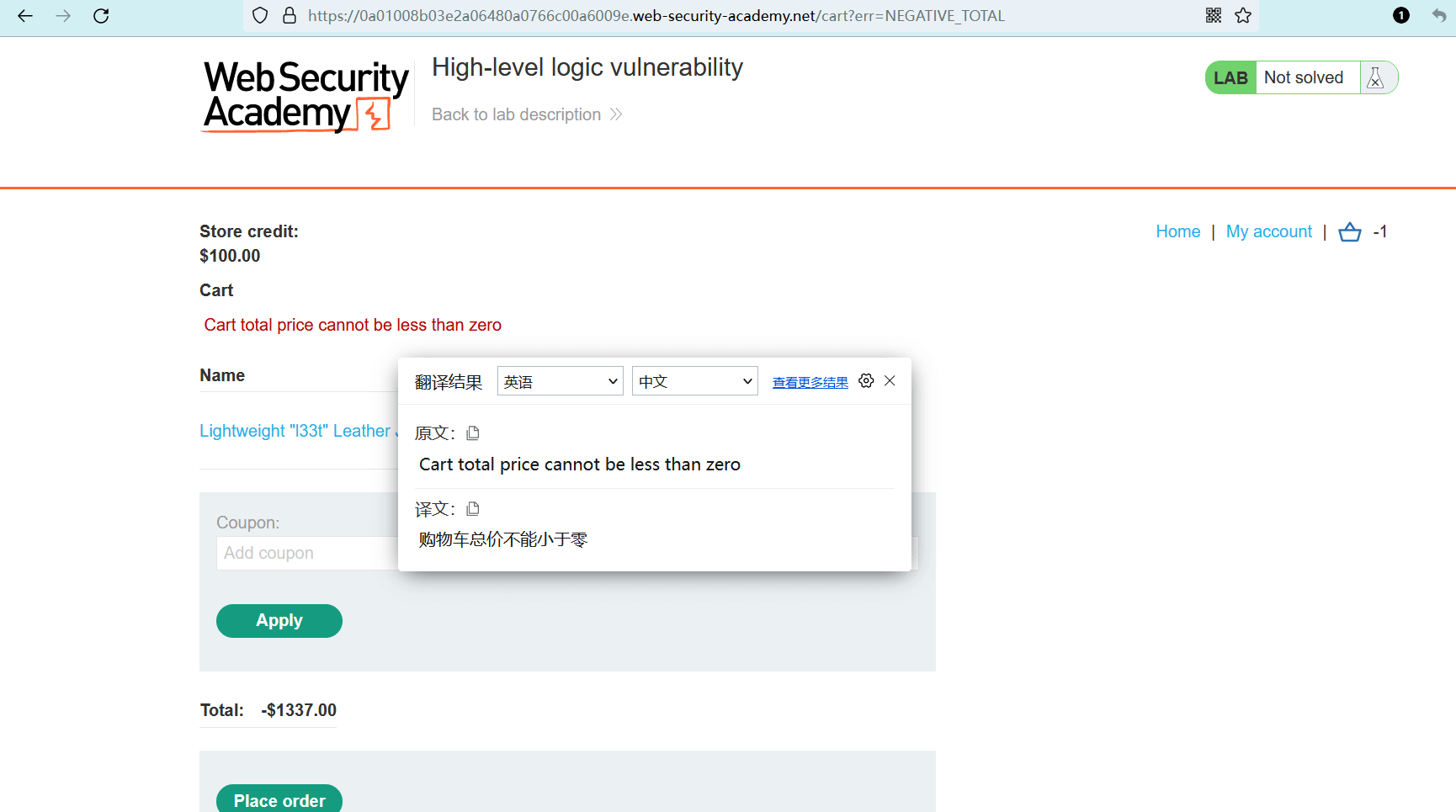1456x812 pixels.
Task: Open translation popup settings gear
Action: point(866,381)
